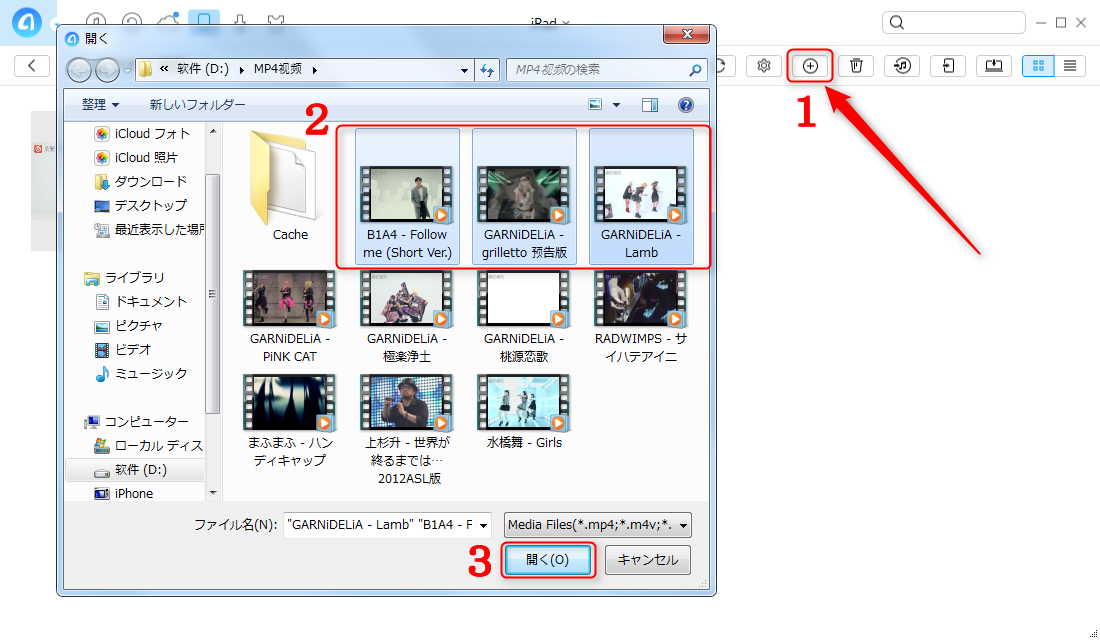Expand the arrow after MP4视频 breadcrumb

tap(315, 70)
